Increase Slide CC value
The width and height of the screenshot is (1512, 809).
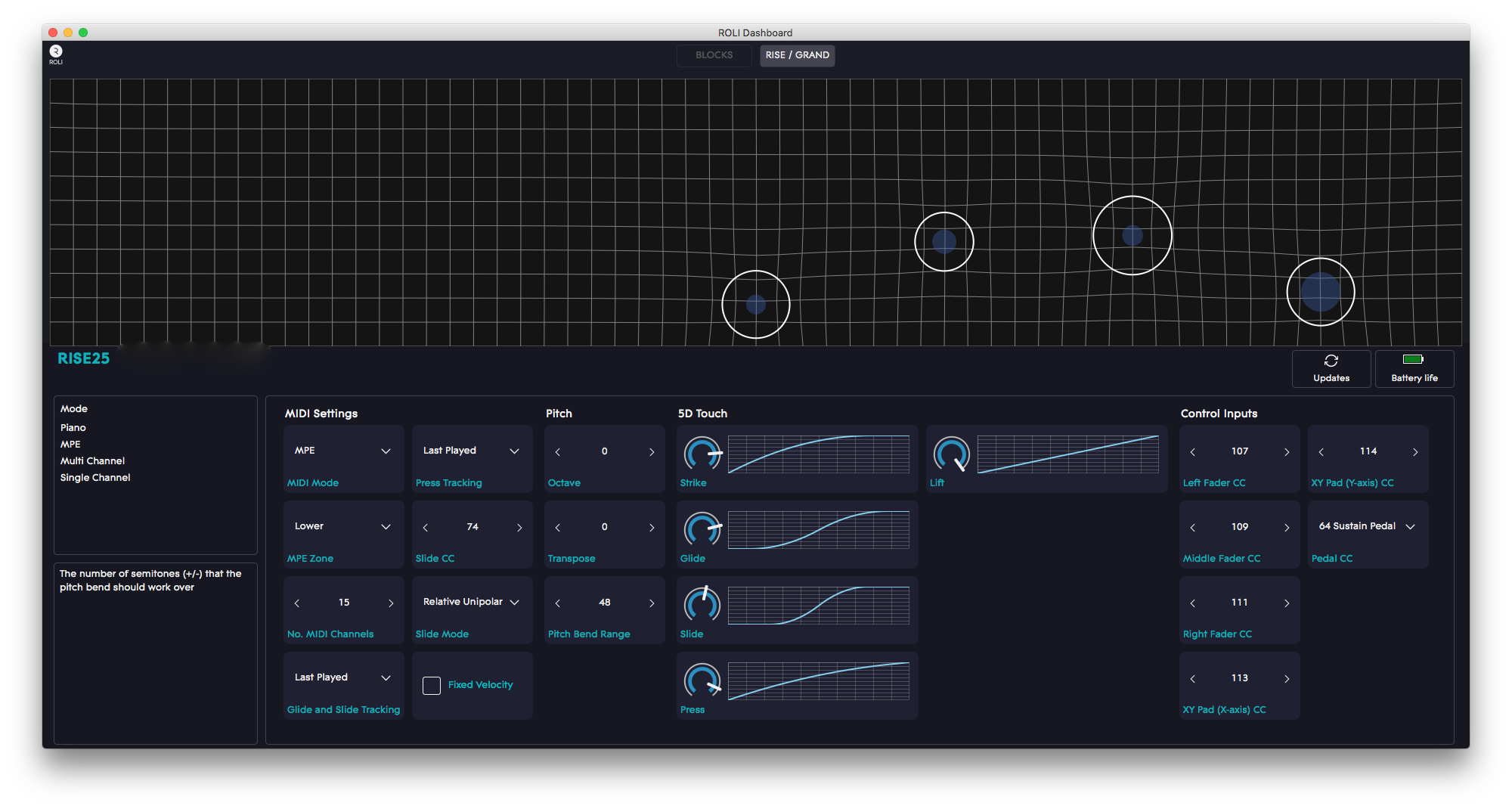coord(519,528)
